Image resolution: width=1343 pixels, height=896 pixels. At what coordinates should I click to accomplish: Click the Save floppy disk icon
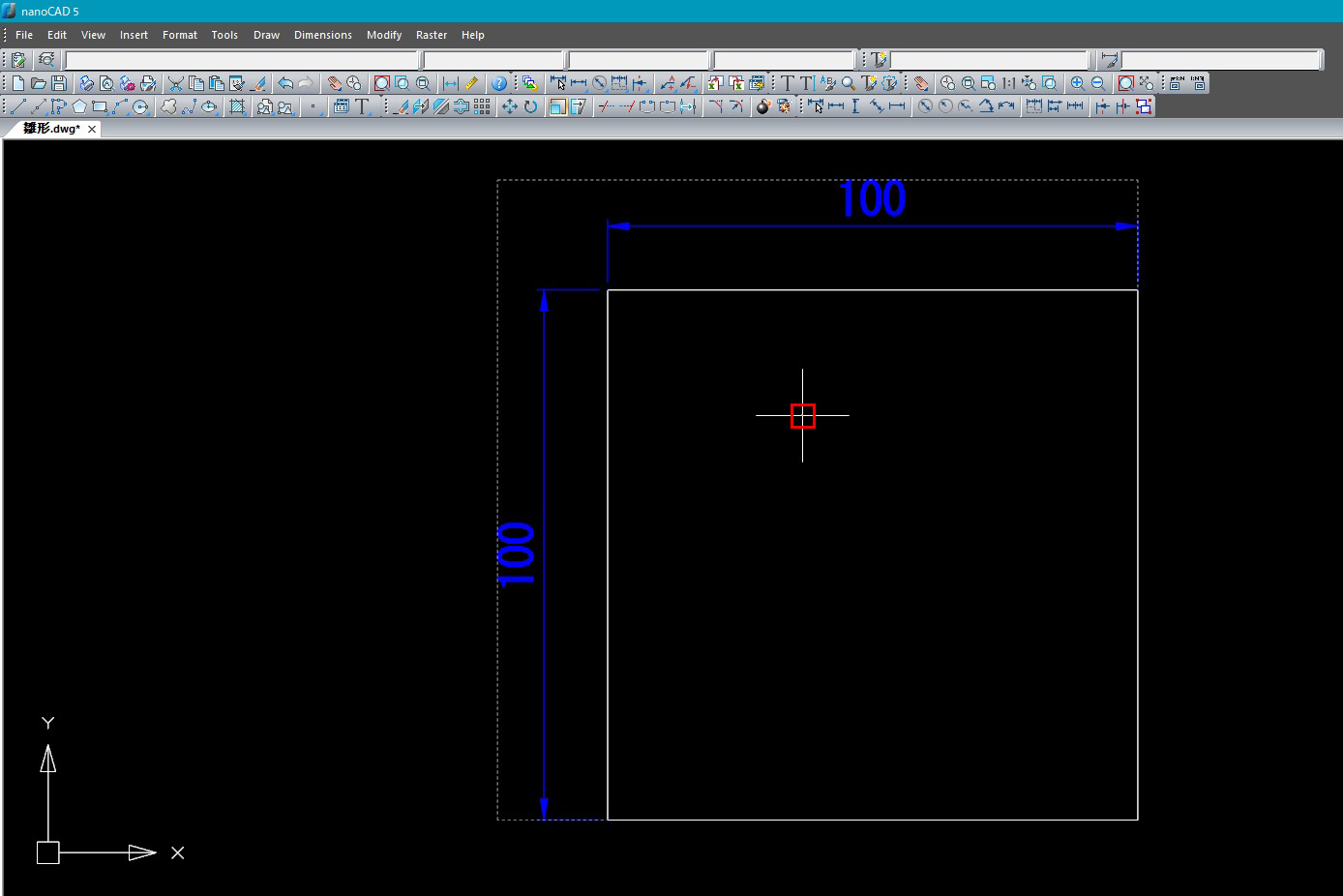[x=59, y=83]
